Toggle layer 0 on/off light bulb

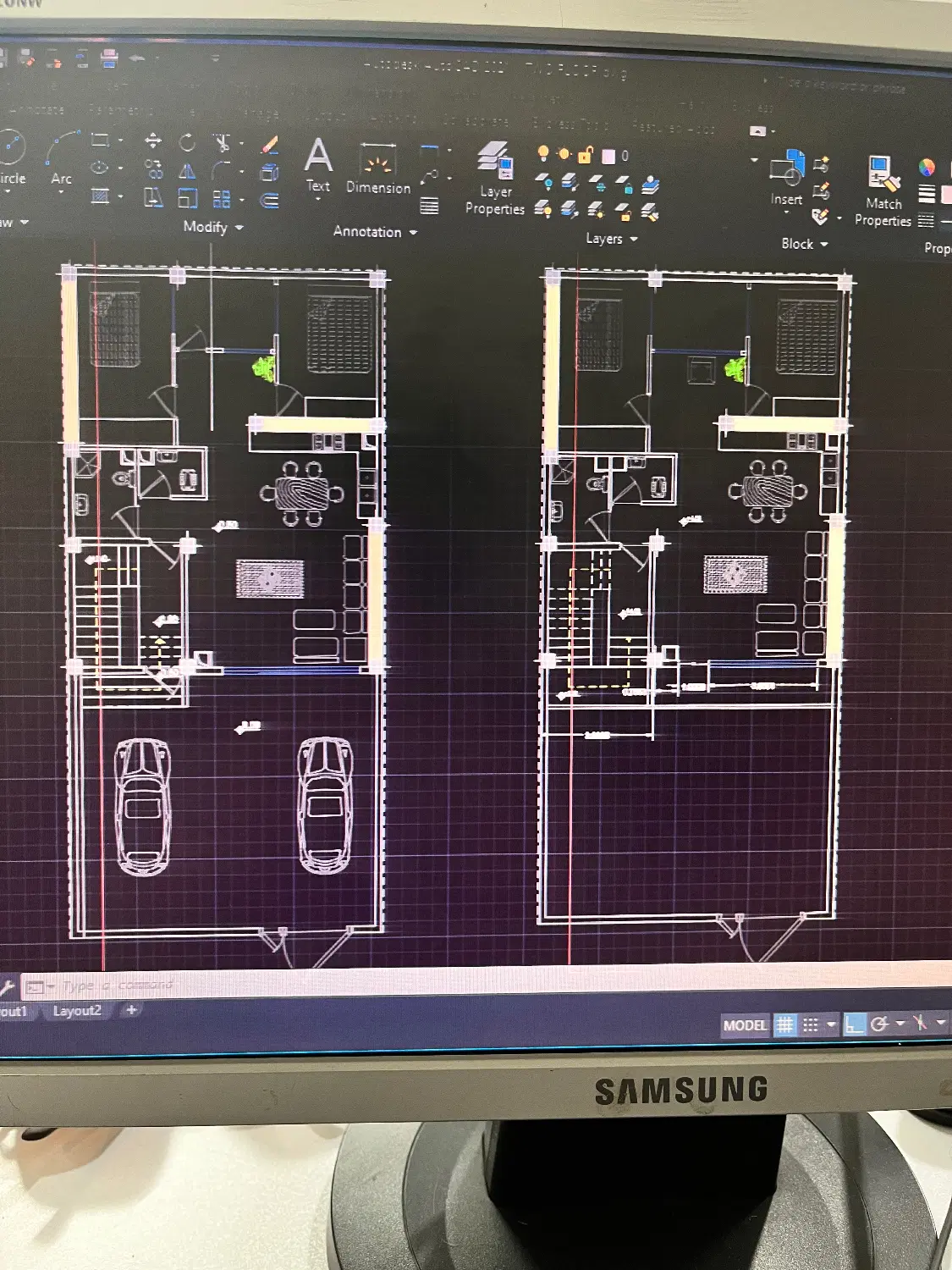point(543,153)
